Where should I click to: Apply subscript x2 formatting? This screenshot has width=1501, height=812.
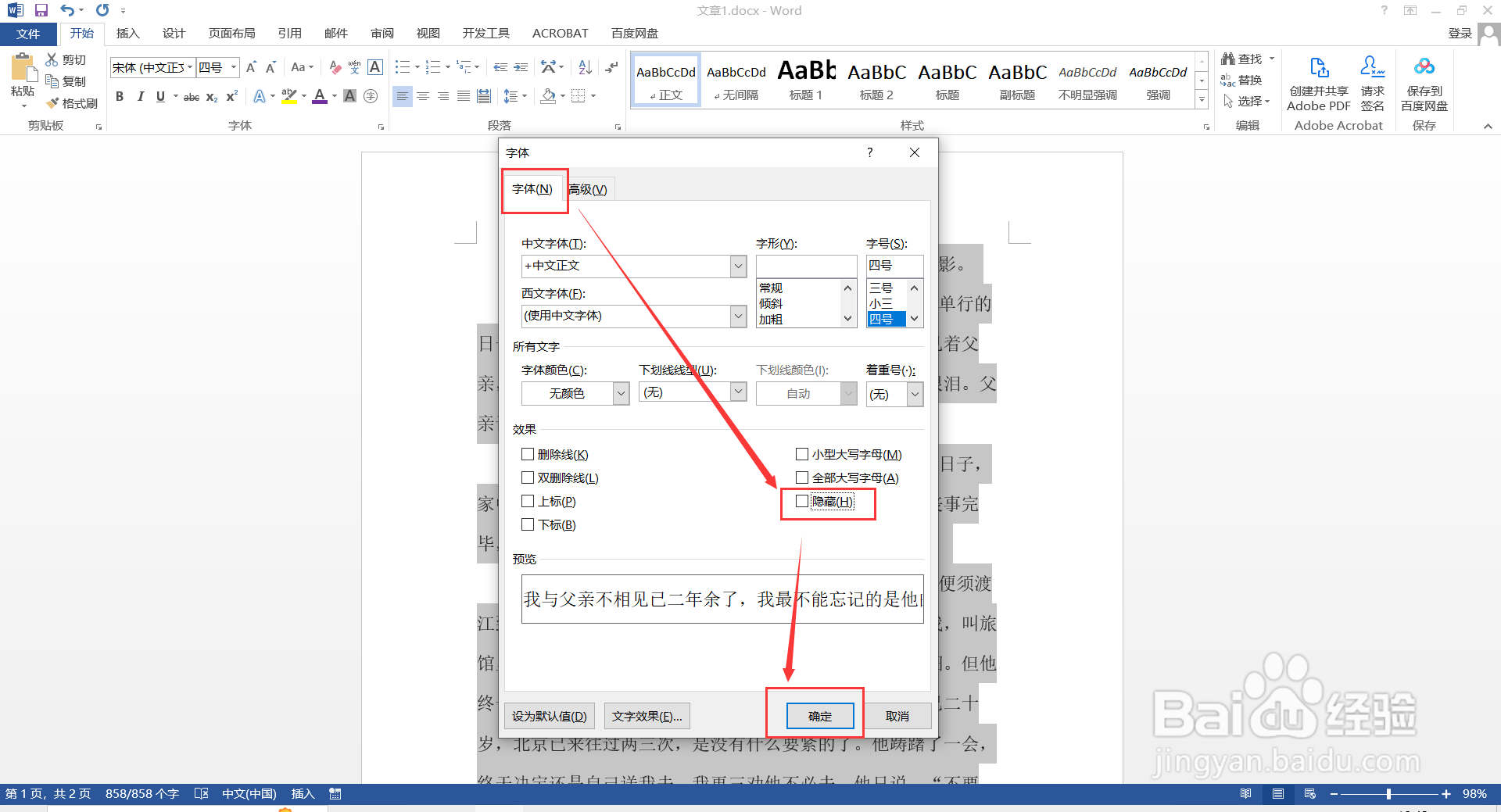tap(212, 96)
